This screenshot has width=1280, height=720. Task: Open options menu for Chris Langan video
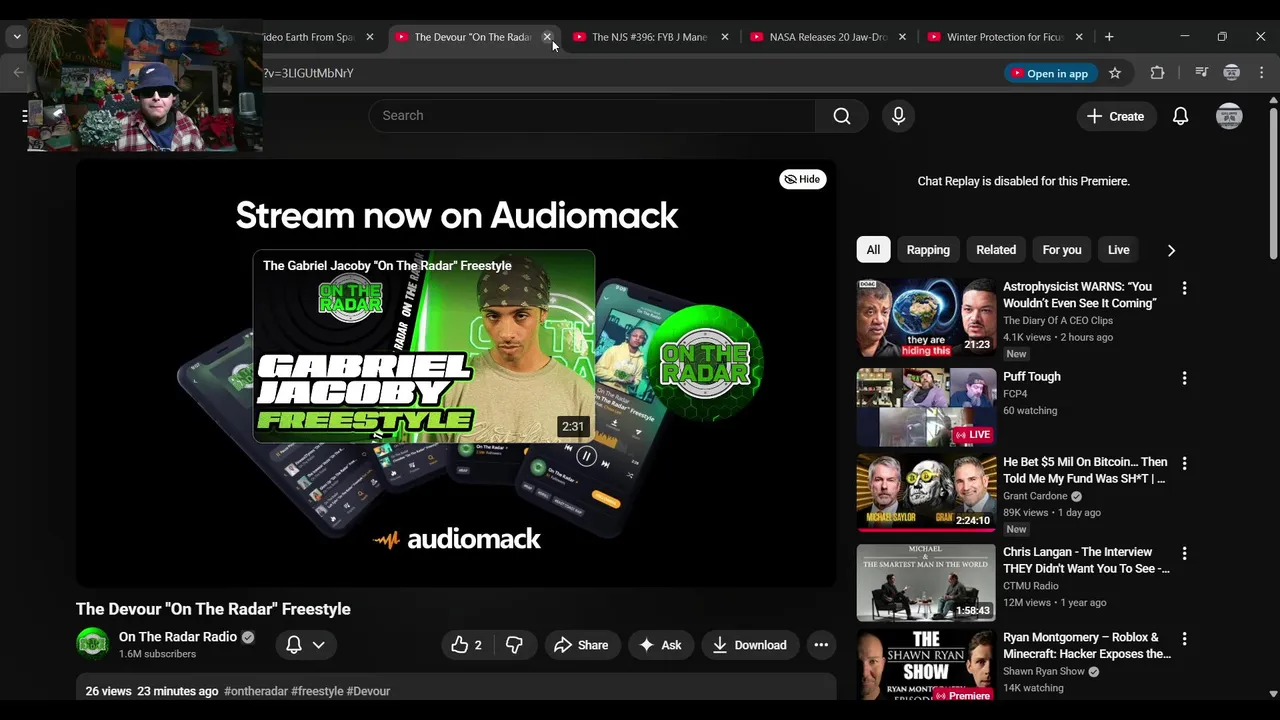[1184, 553]
